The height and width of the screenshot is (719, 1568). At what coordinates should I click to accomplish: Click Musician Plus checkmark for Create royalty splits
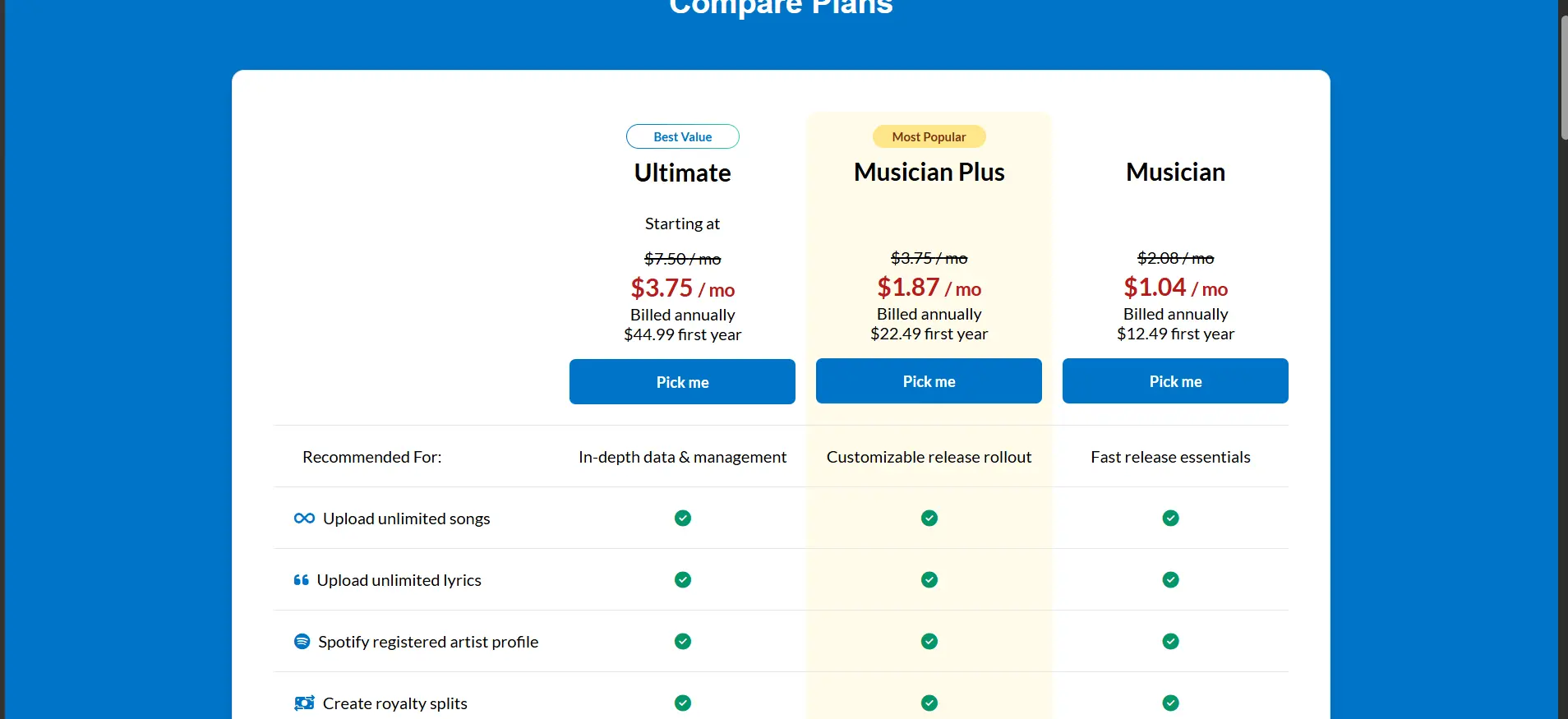tap(929, 703)
